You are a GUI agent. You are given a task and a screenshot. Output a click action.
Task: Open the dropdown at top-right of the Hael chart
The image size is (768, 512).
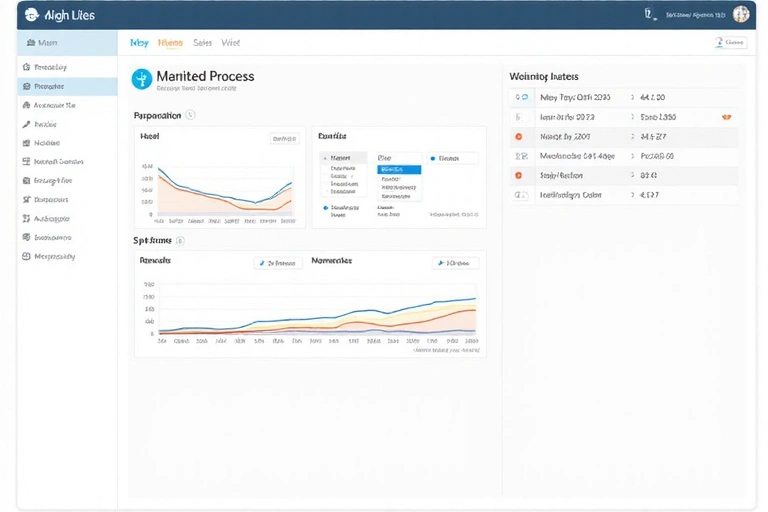point(284,139)
